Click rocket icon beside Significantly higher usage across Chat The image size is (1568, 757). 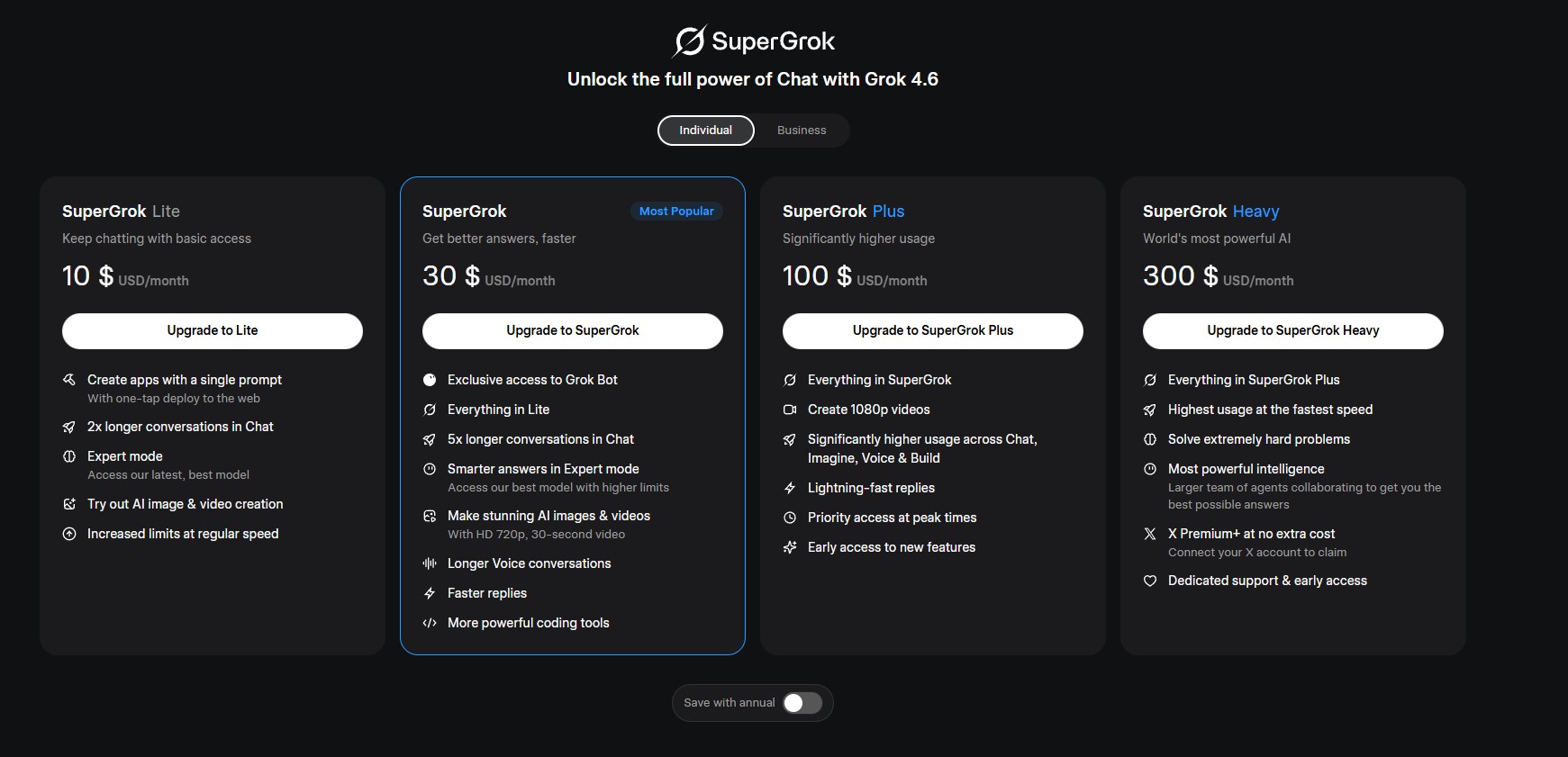click(790, 439)
